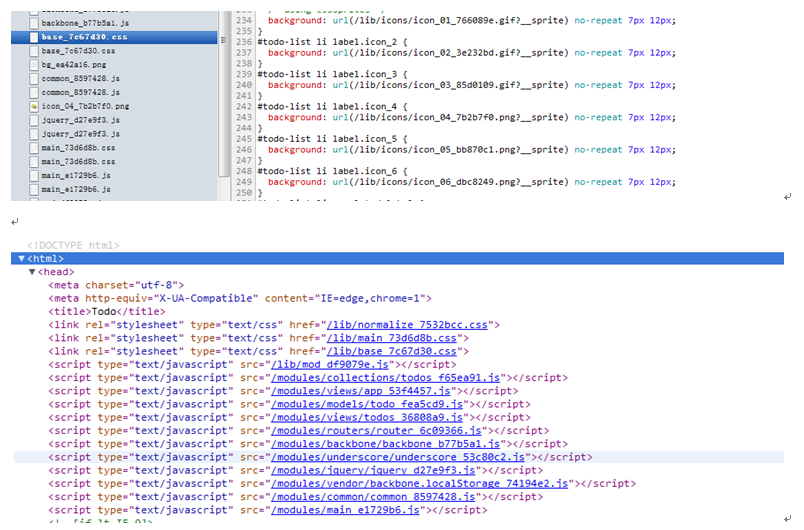
Task: Click the icon_03_85d0109.gif url in code
Action: (x=451, y=85)
